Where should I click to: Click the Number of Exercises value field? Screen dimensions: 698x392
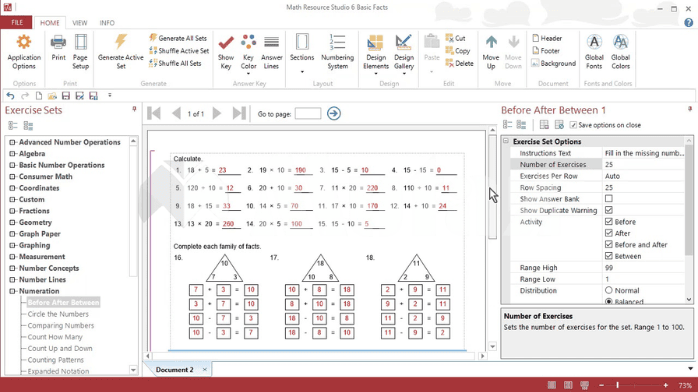644,164
